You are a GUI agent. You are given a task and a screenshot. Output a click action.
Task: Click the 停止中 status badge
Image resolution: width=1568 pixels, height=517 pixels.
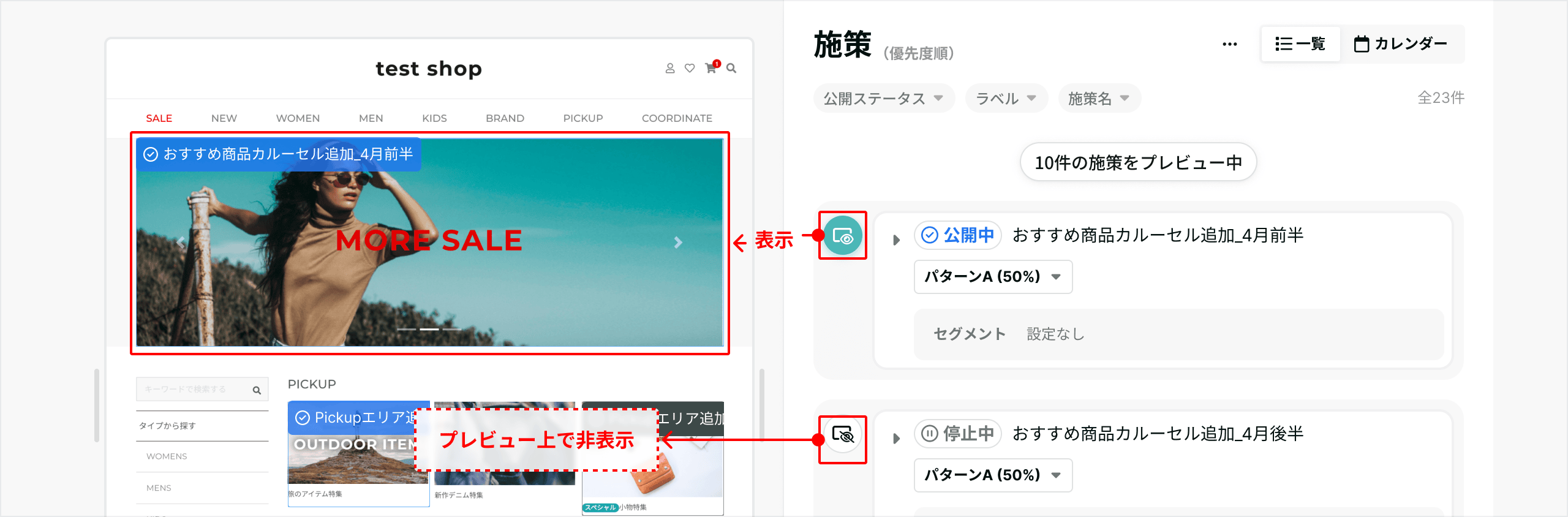coord(958,434)
